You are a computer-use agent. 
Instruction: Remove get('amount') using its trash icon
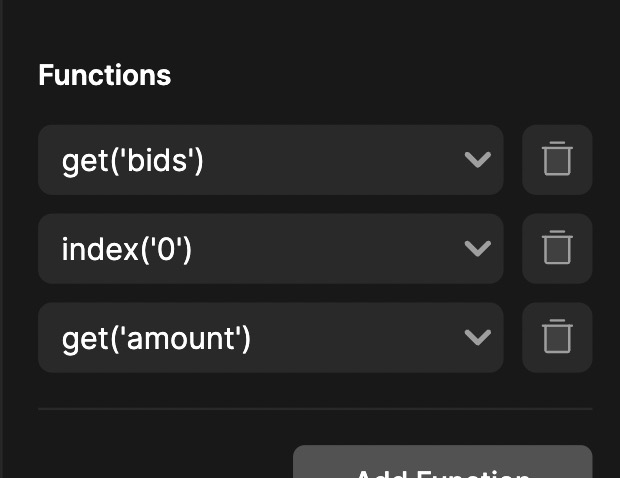pyautogui.click(x=557, y=336)
